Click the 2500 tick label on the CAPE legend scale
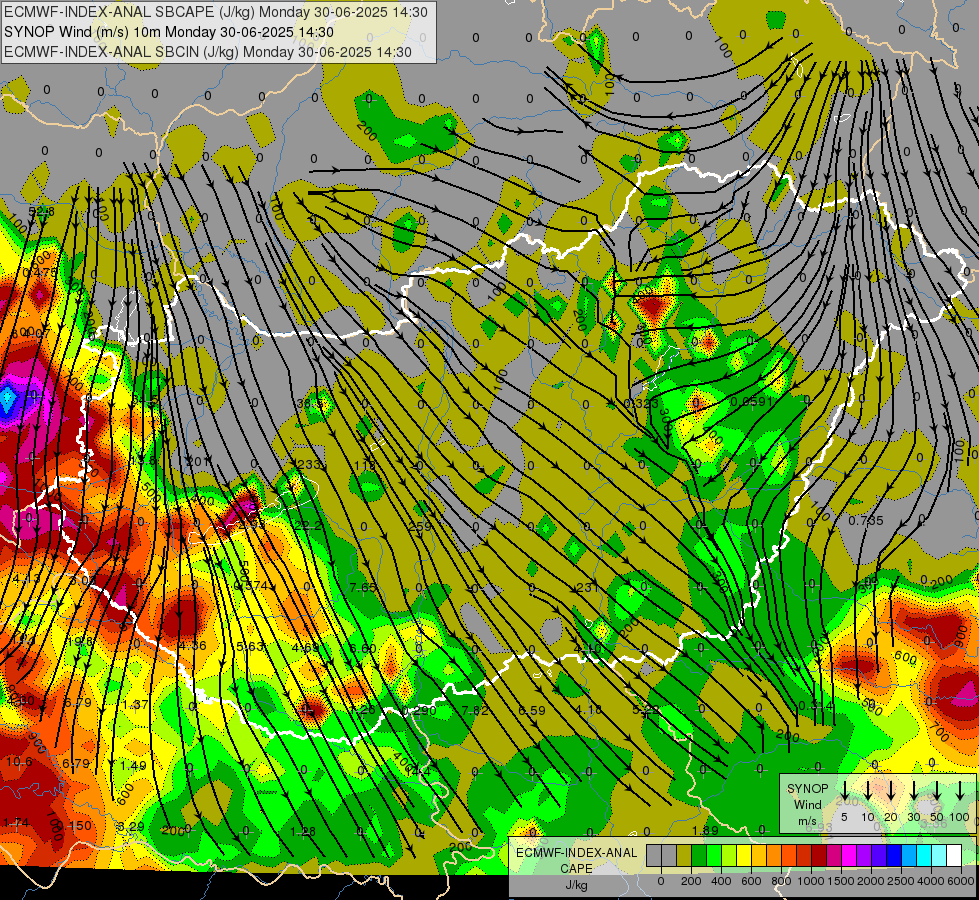 point(901,881)
